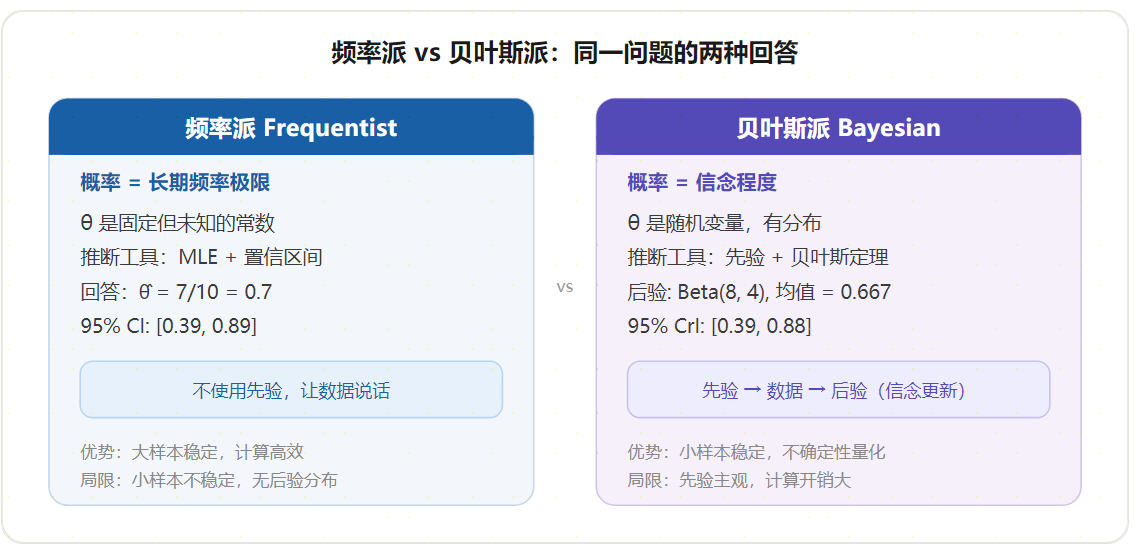Click the line θ 是固定但未知的常数
Image resolution: width=1140 pixels, height=553 pixels.
pos(177,223)
